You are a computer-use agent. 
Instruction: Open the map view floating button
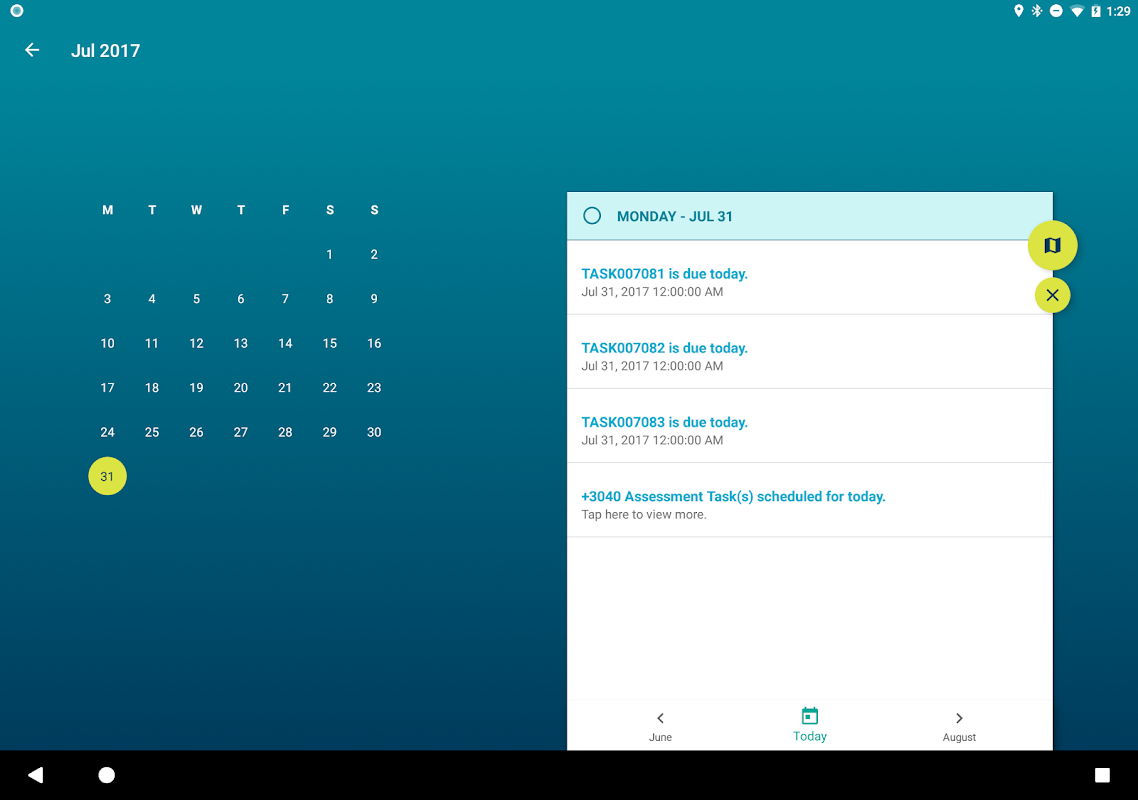(1052, 245)
